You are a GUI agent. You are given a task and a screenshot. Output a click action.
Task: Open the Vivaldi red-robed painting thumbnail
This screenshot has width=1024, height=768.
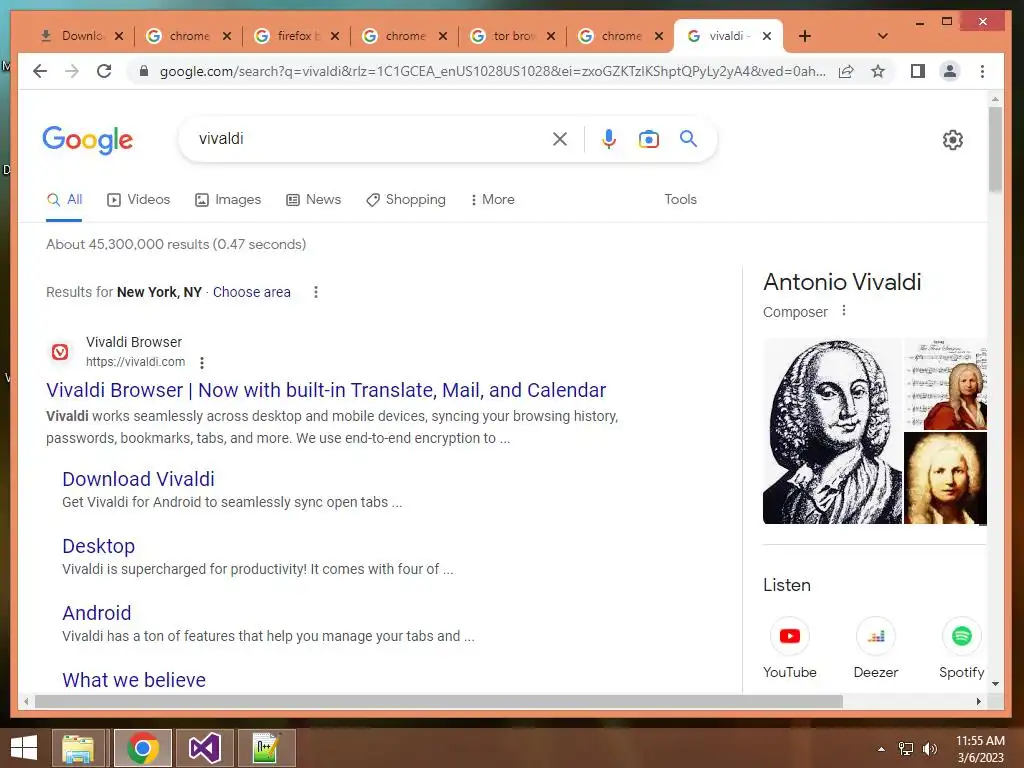pos(945,383)
